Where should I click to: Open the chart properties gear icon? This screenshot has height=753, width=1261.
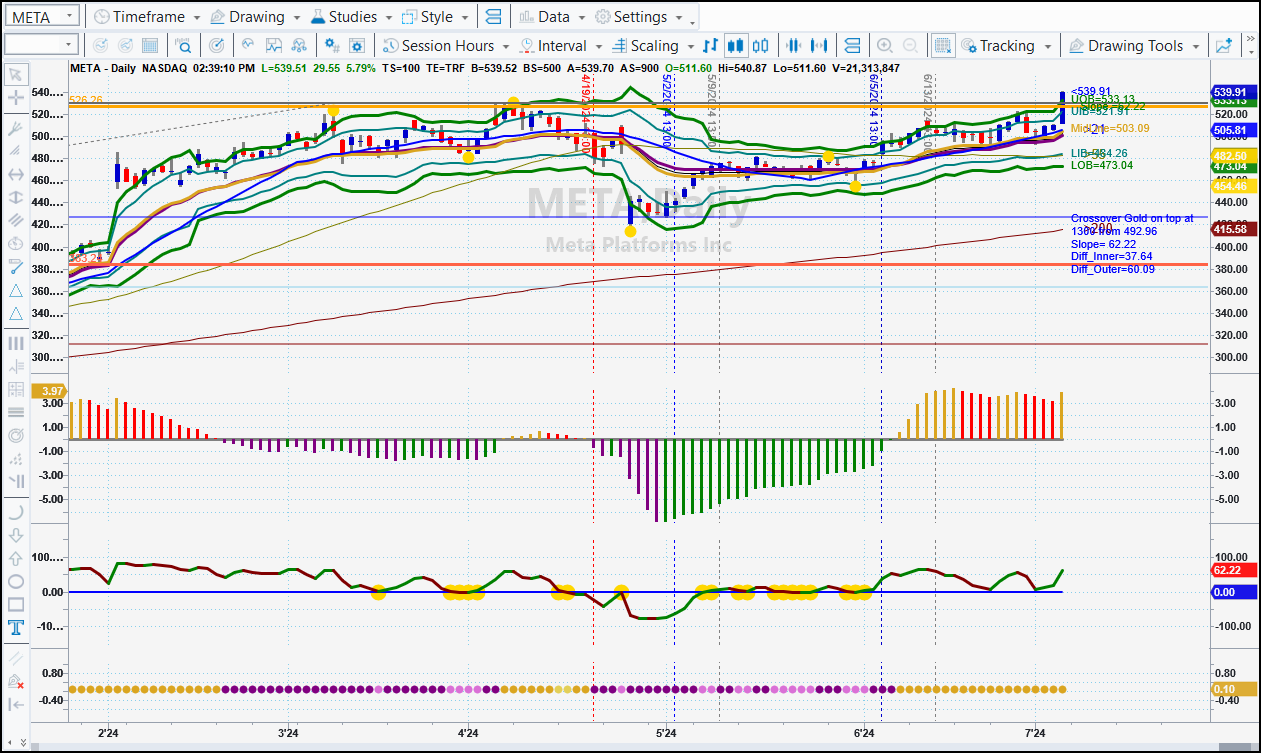tap(357, 45)
